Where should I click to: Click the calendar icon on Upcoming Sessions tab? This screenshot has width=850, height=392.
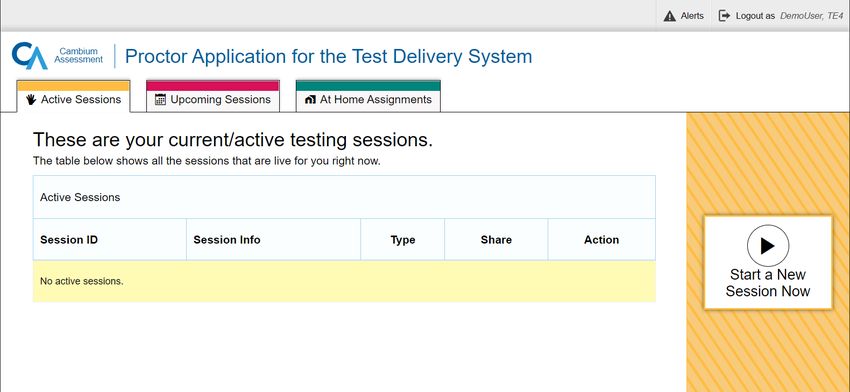160,99
